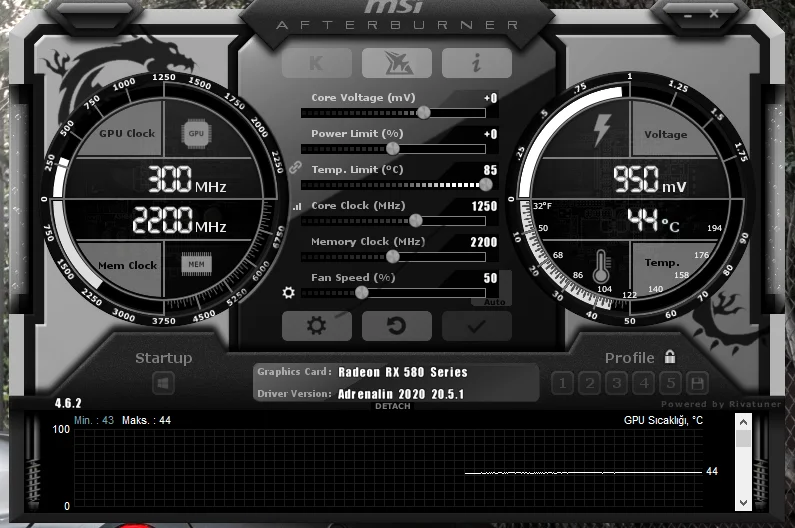Click the MEM chip icon in gauge
Image resolution: width=795 pixels, height=528 pixels.
(x=196, y=264)
